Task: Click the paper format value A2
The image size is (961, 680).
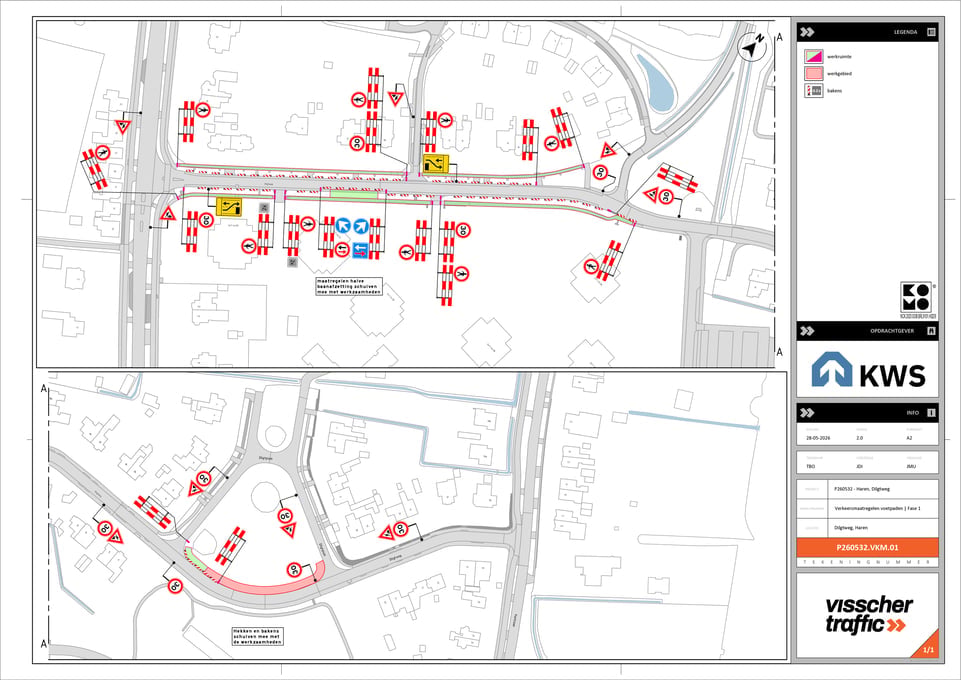Action: (909, 438)
